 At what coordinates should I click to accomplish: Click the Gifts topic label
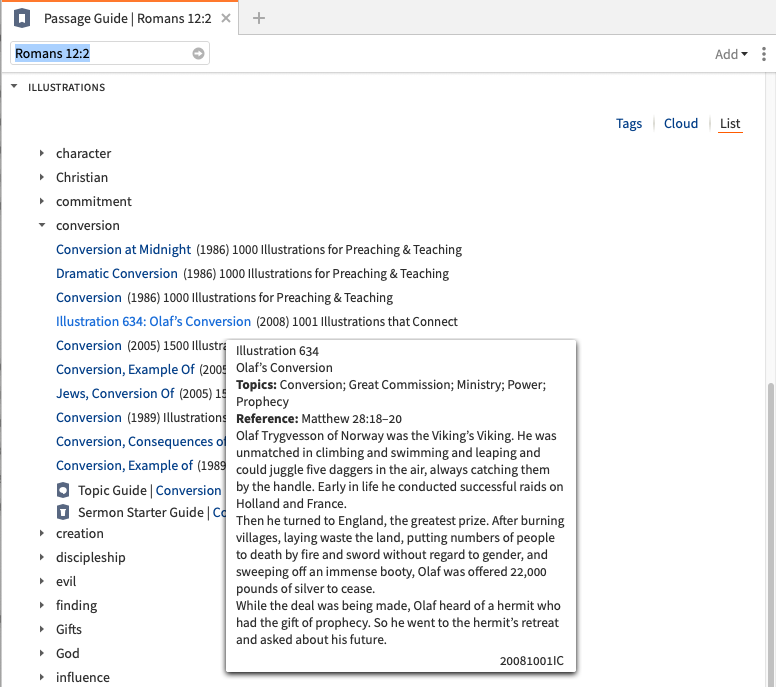pyautogui.click(x=68, y=629)
